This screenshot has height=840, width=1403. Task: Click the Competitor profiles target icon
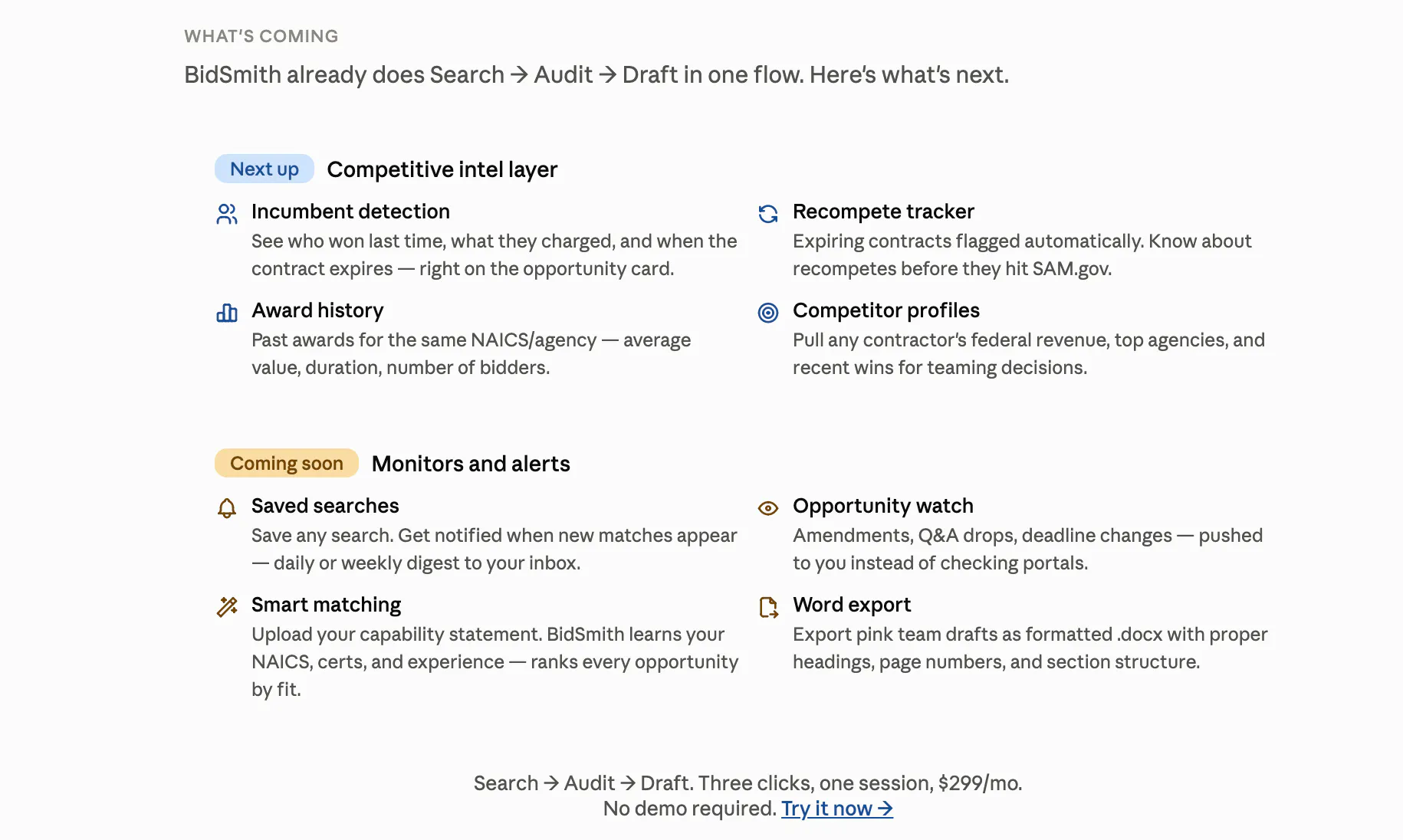pyautogui.click(x=768, y=313)
